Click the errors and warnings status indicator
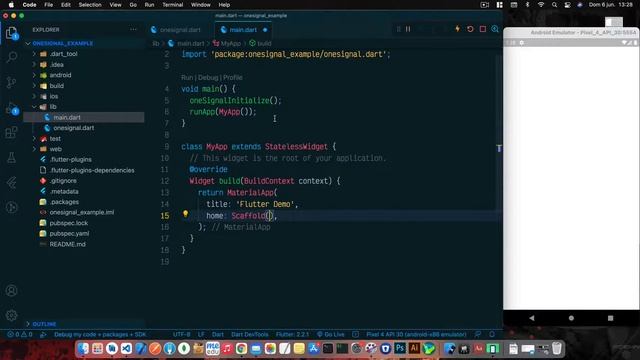 19,334
